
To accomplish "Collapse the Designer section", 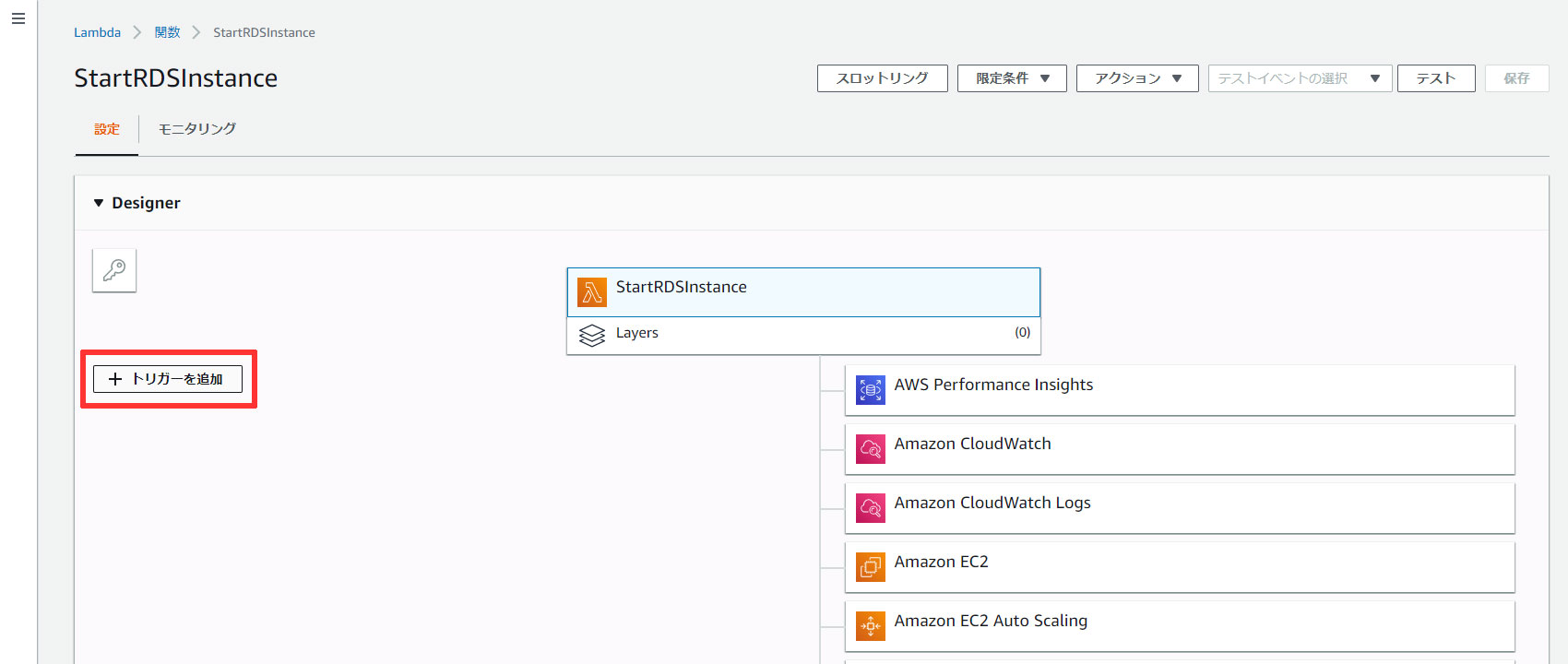I will coord(99,203).
